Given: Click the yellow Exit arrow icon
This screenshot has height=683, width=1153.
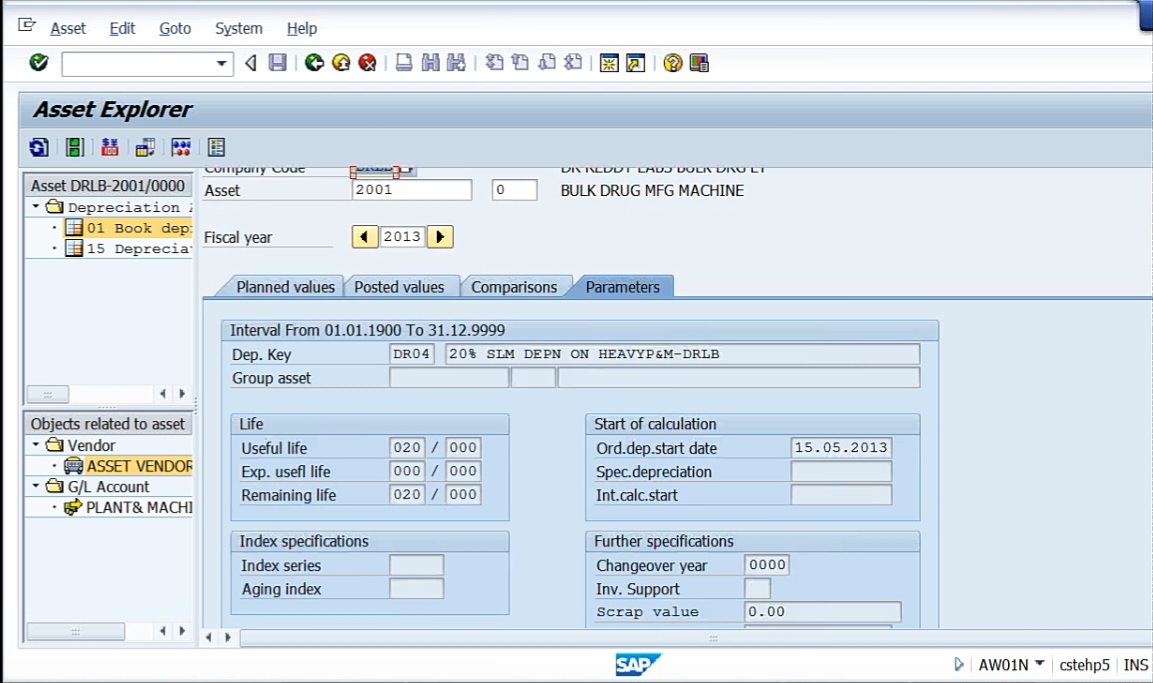Looking at the screenshot, I should pyautogui.click(x=340, y=63).
